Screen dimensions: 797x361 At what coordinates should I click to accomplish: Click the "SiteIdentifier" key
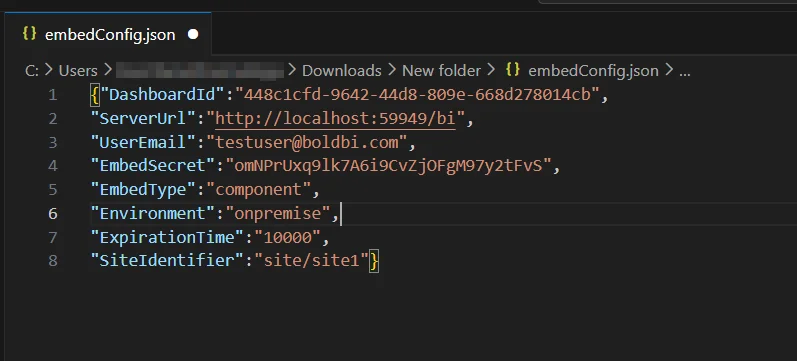click(167, 260)
